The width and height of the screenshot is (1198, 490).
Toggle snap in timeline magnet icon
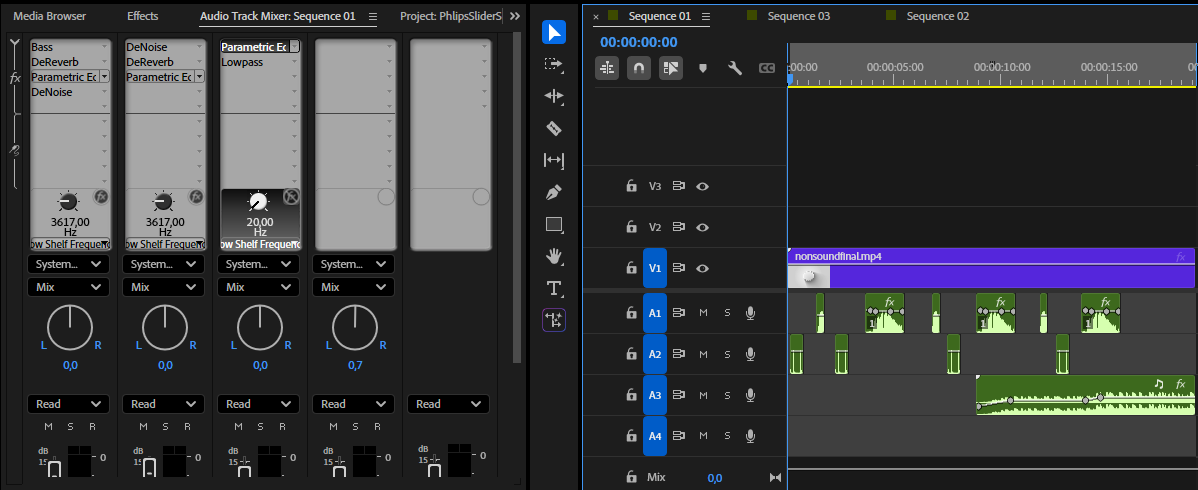coord(638,68)
